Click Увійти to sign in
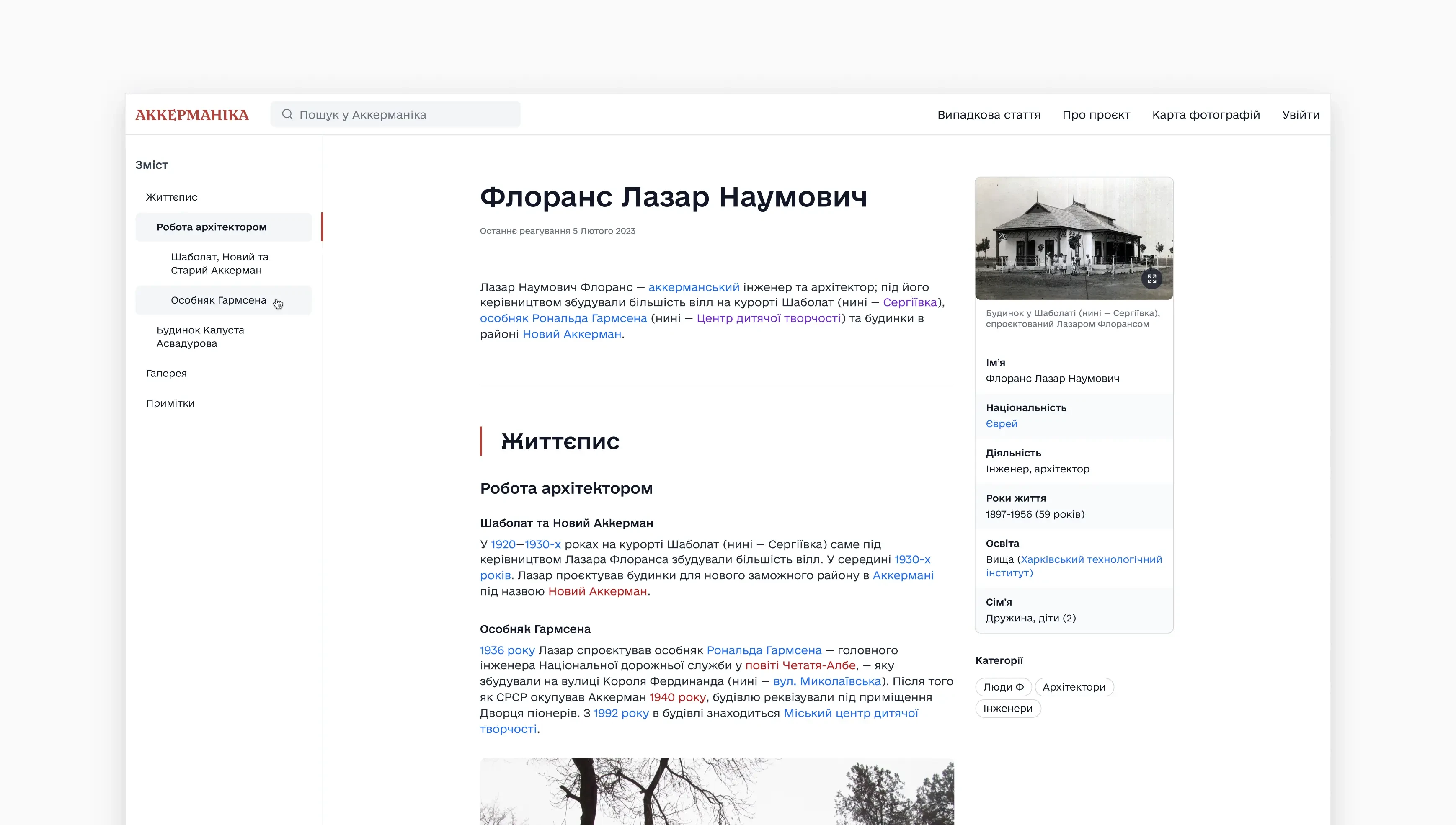Screen dimensions: 1456x825 click(x=1300, y=115)
